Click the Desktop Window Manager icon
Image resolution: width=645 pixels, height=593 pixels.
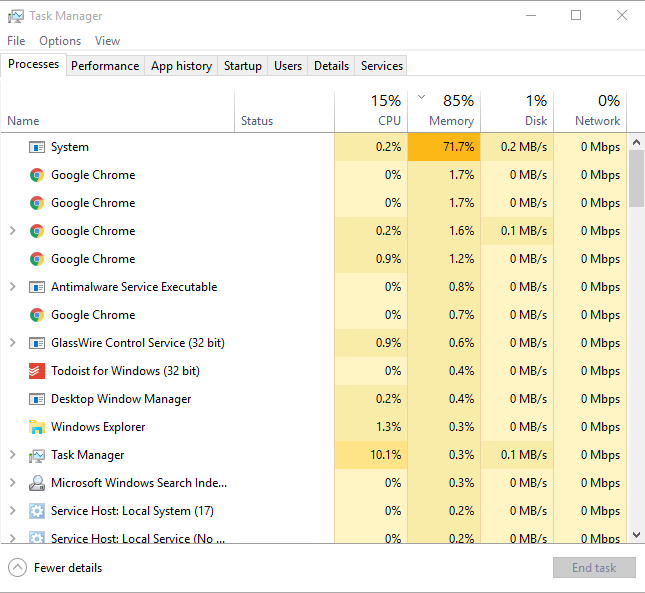[x=37, y=399]
